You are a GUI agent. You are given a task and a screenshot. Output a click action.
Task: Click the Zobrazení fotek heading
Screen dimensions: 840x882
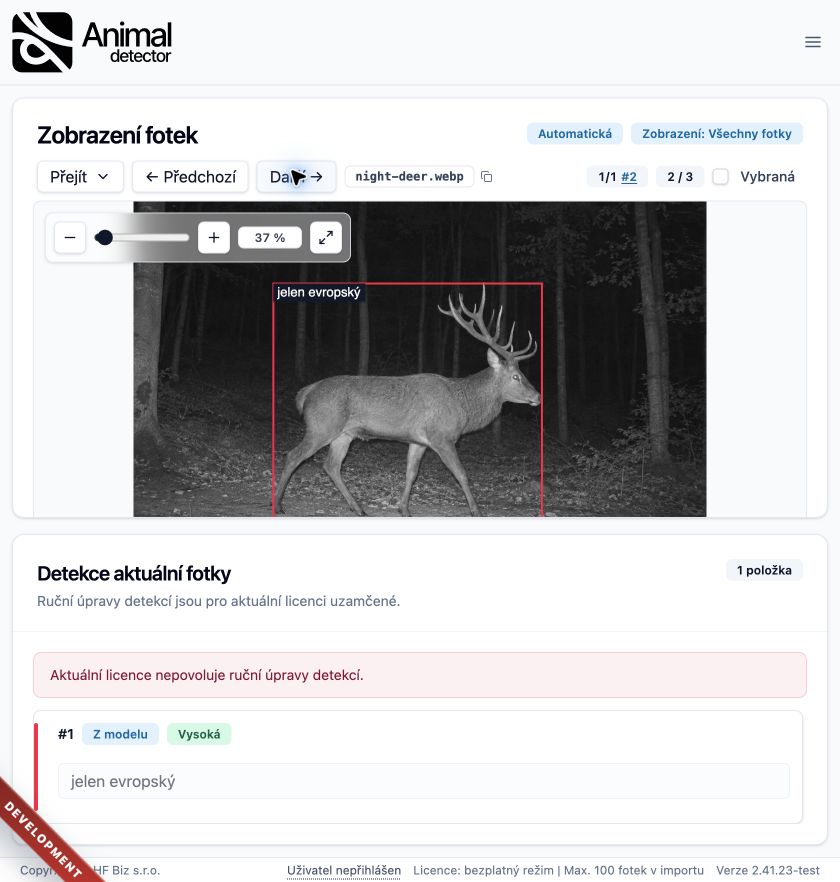[118, 136]
